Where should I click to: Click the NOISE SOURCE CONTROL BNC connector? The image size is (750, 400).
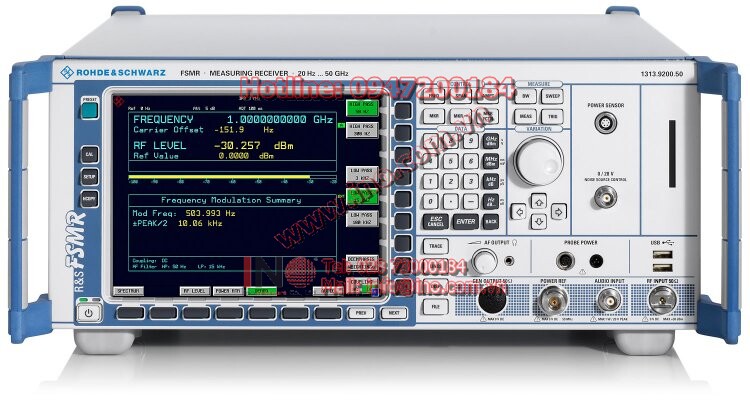[x=606, y=197]
